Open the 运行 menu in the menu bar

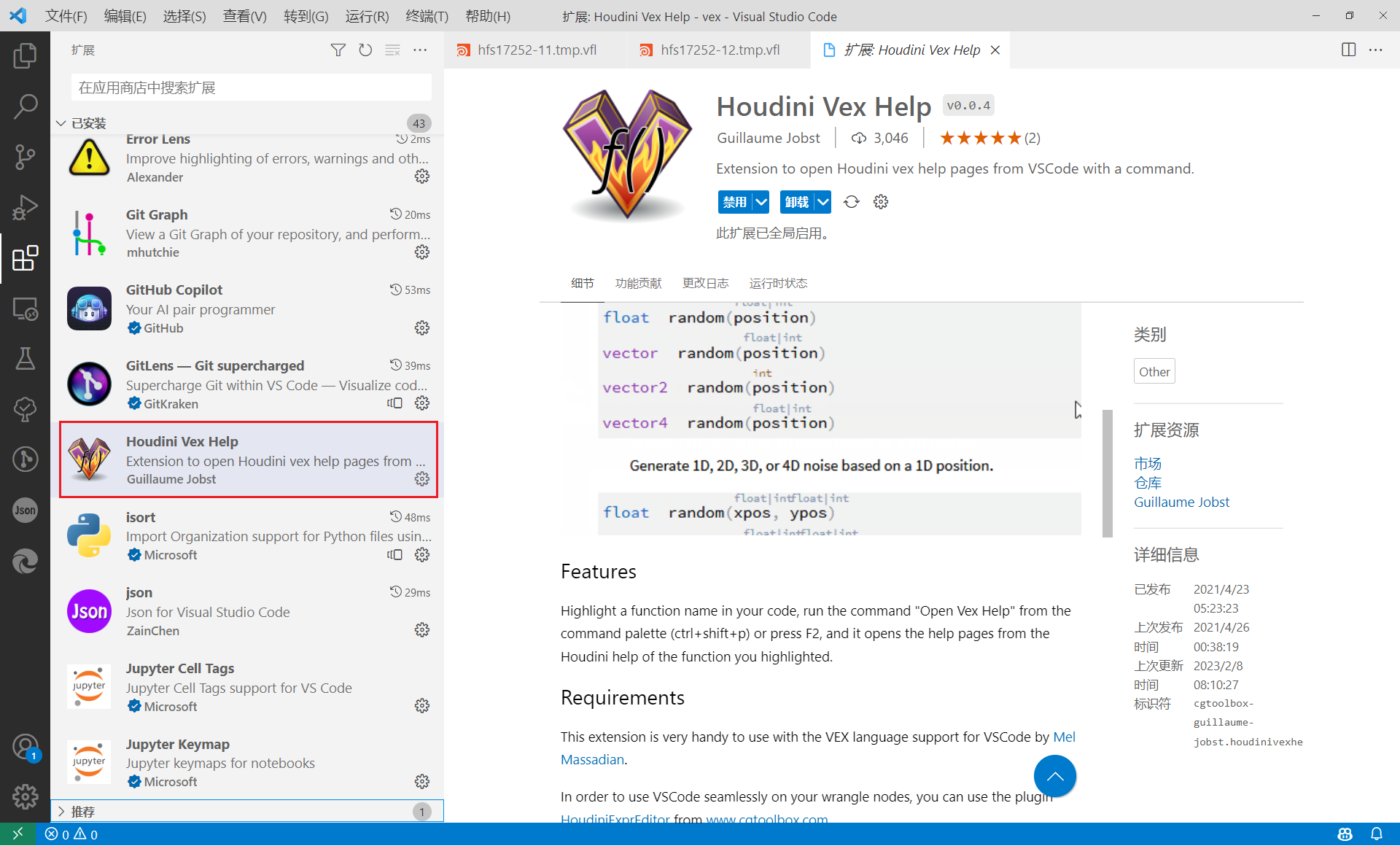click(x=366, y=15)
